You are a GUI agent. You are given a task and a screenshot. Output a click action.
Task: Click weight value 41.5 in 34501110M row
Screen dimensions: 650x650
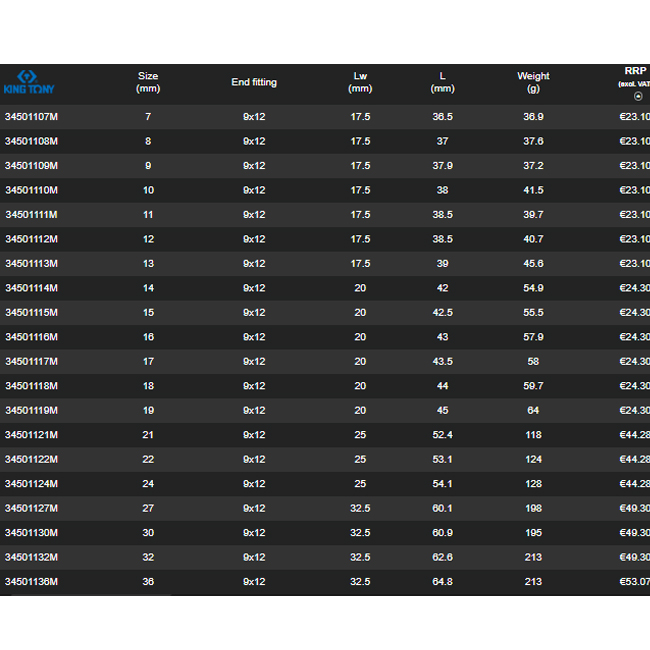[x=533, y=190]
